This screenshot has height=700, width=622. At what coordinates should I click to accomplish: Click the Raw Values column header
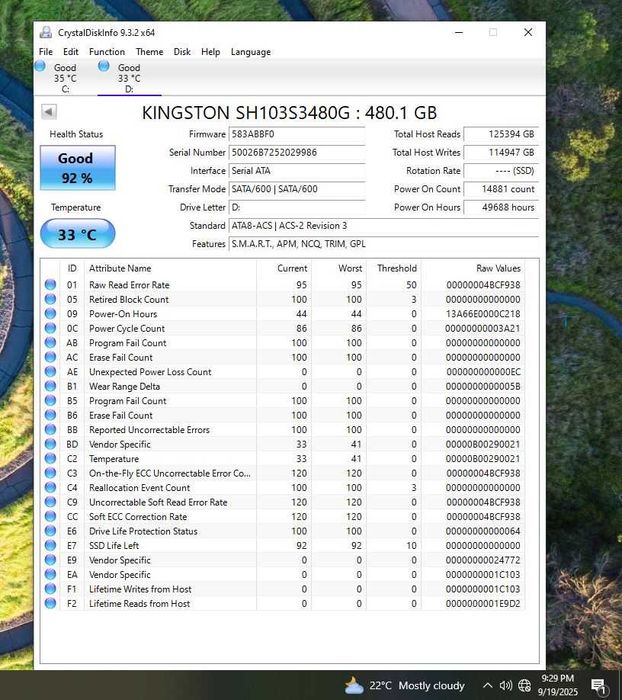click(474, 268)
